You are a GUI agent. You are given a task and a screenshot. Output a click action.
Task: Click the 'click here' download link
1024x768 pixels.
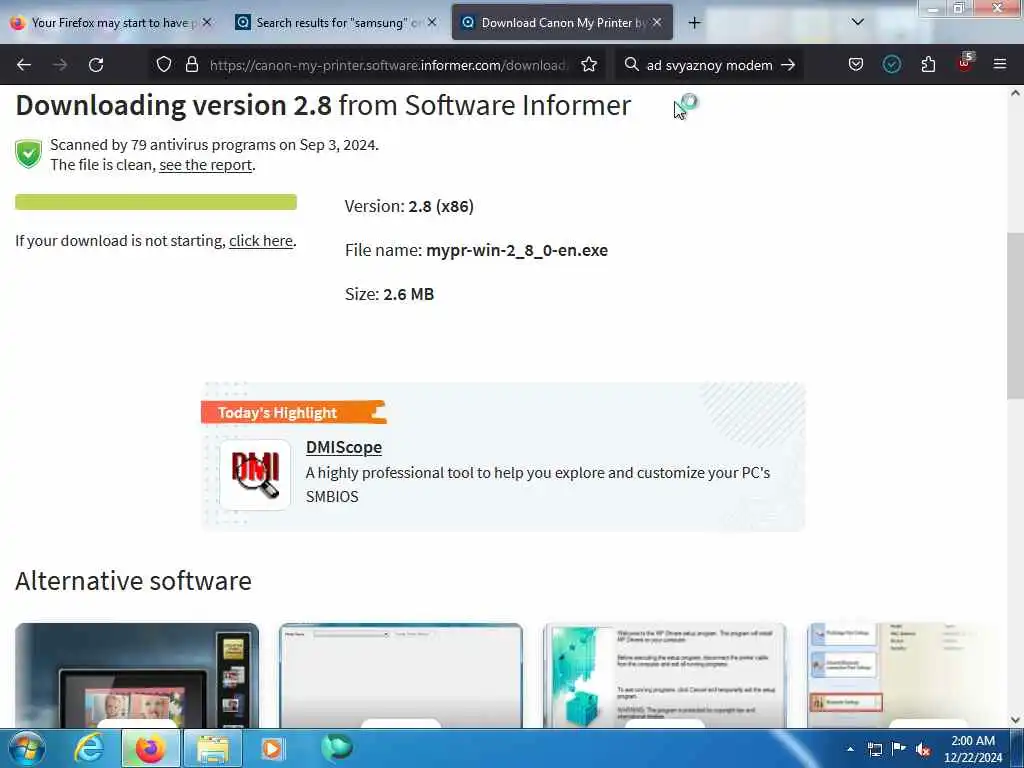[x=261, y=241]
